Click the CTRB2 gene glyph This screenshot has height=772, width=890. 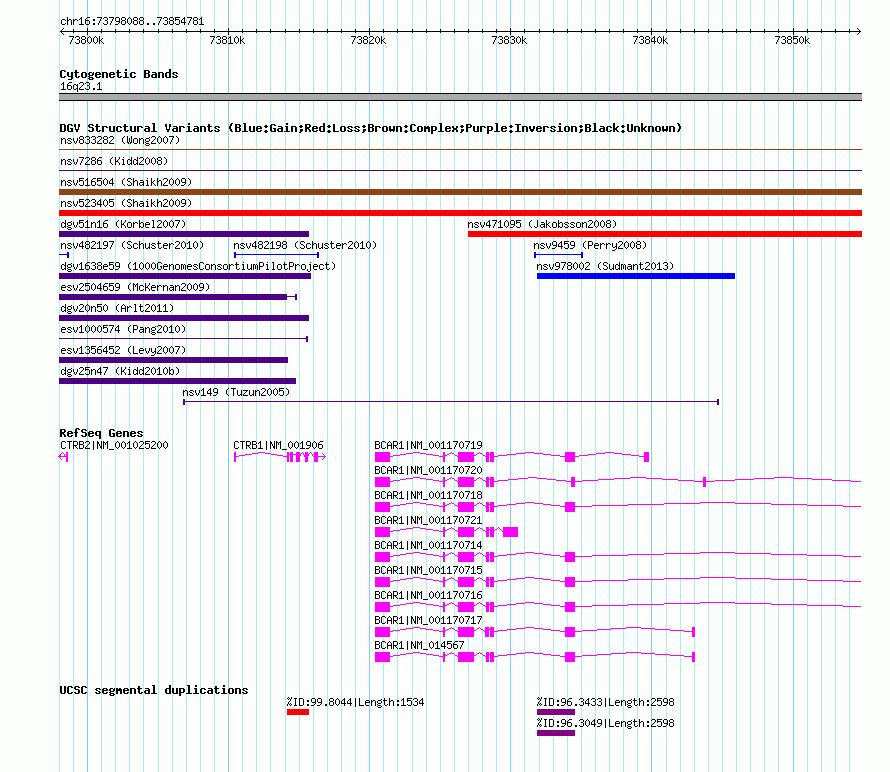click(x=64, y=457)
